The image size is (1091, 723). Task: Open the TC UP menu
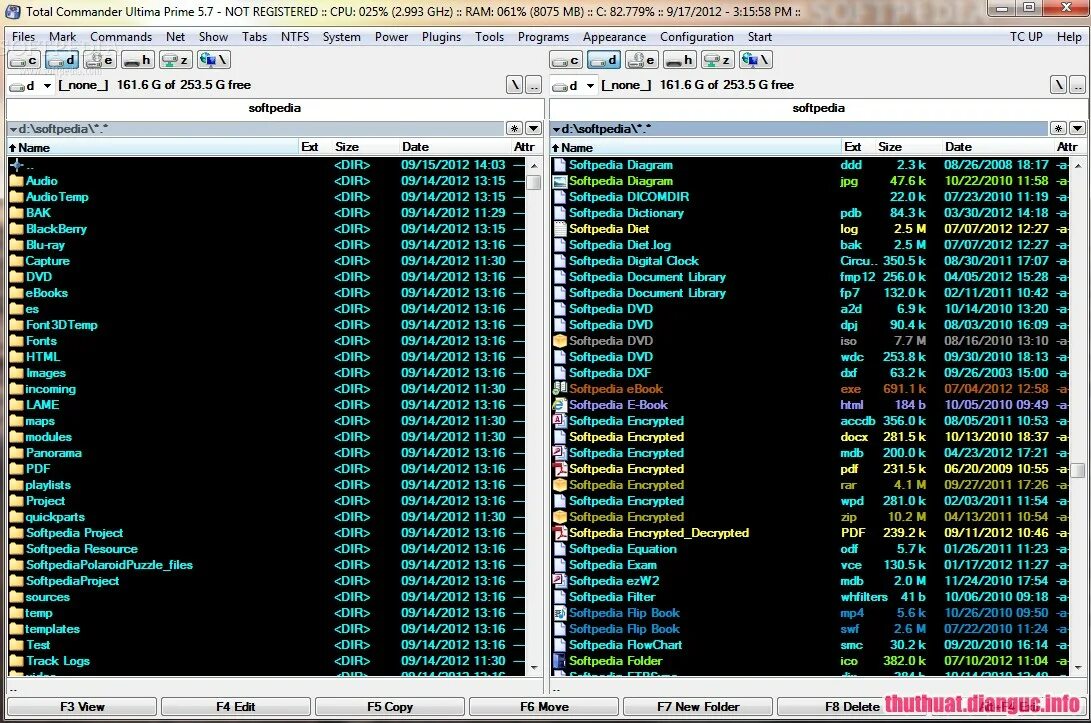point(1026,37)
